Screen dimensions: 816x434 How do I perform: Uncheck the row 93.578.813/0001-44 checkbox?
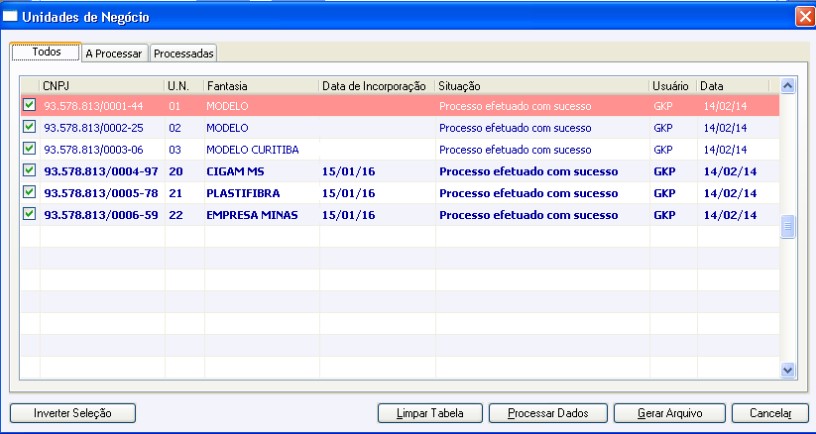(30, 105)
